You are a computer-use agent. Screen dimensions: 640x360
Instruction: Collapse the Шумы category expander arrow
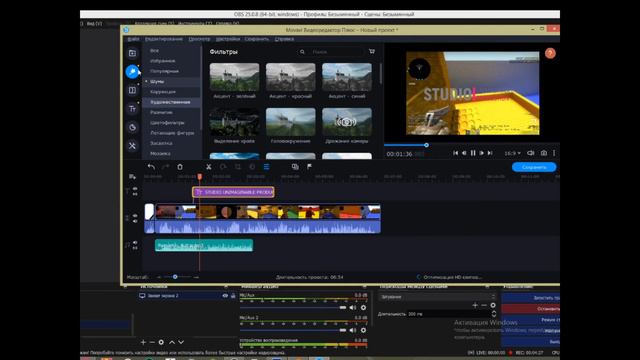(147, 82)
